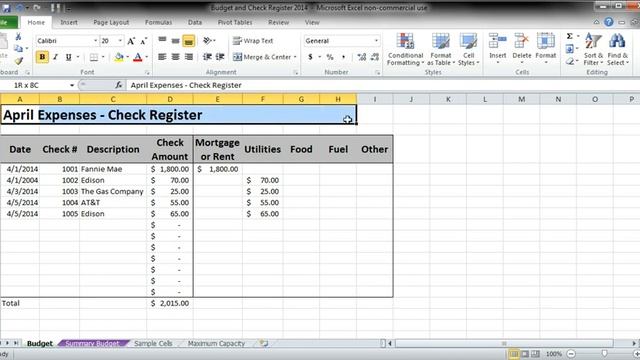Viewport: 640px width, 360px height.
Task: Open the Formulas ribbon tab
Action: [x=158, y=22]
